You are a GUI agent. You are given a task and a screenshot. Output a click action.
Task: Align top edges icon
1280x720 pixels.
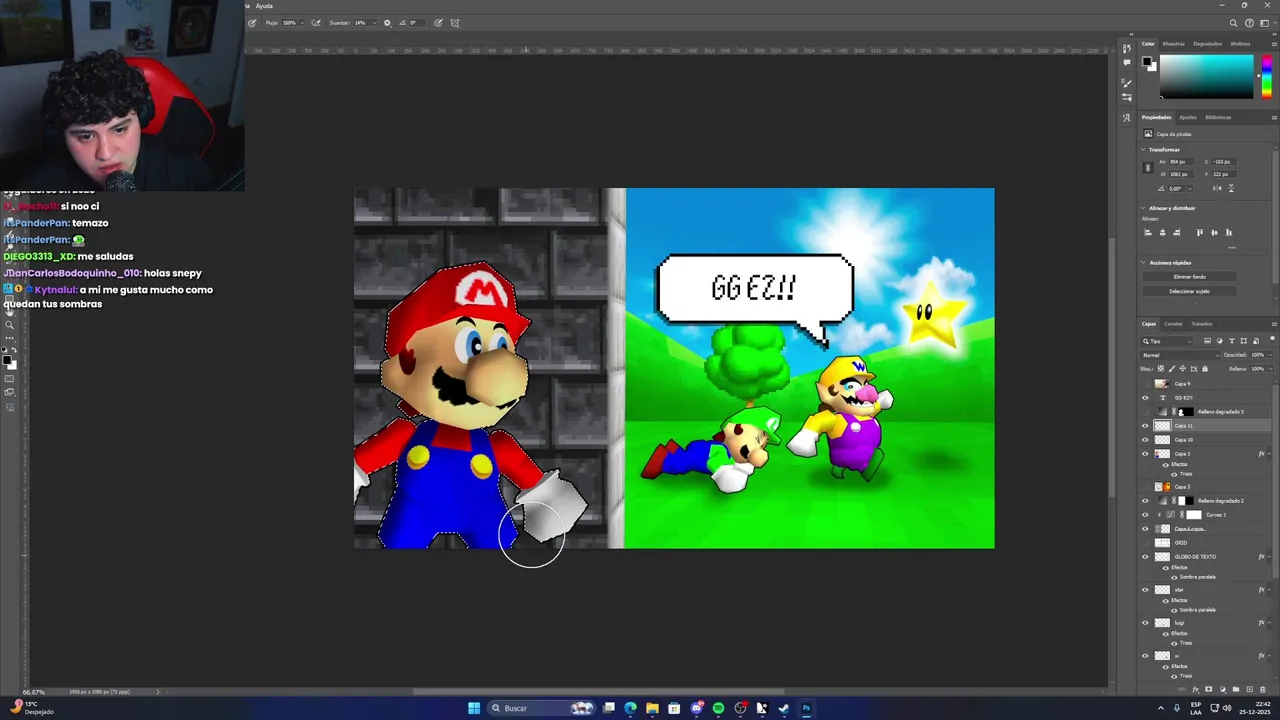coord(1200,232)
